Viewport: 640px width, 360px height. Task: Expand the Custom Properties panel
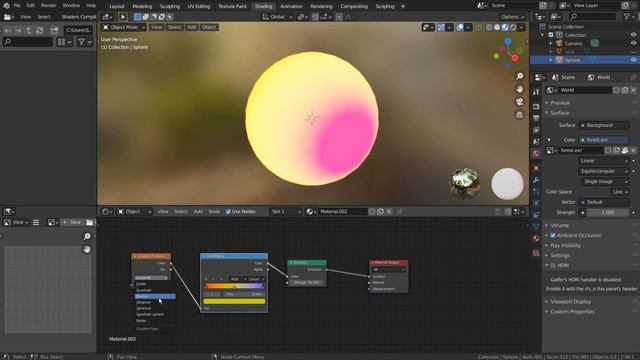click(x=572, y=312)
